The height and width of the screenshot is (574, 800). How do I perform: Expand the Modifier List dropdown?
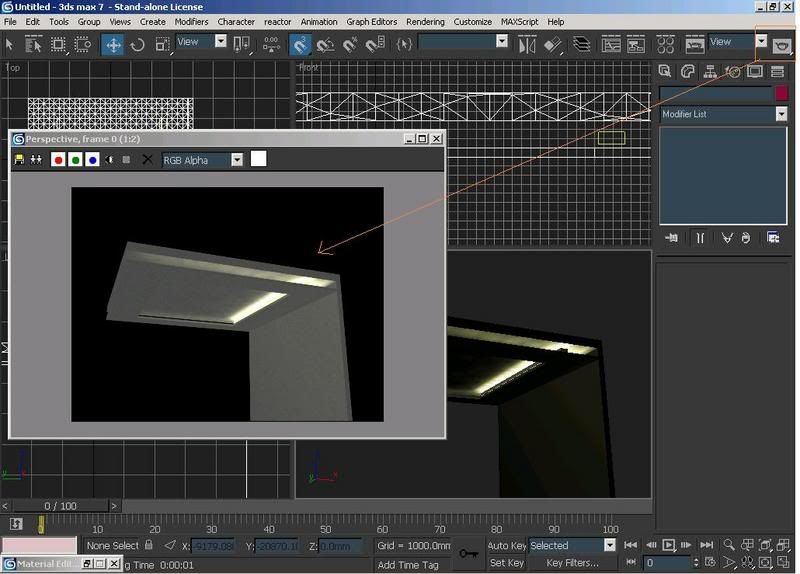[x=781, y=114]
